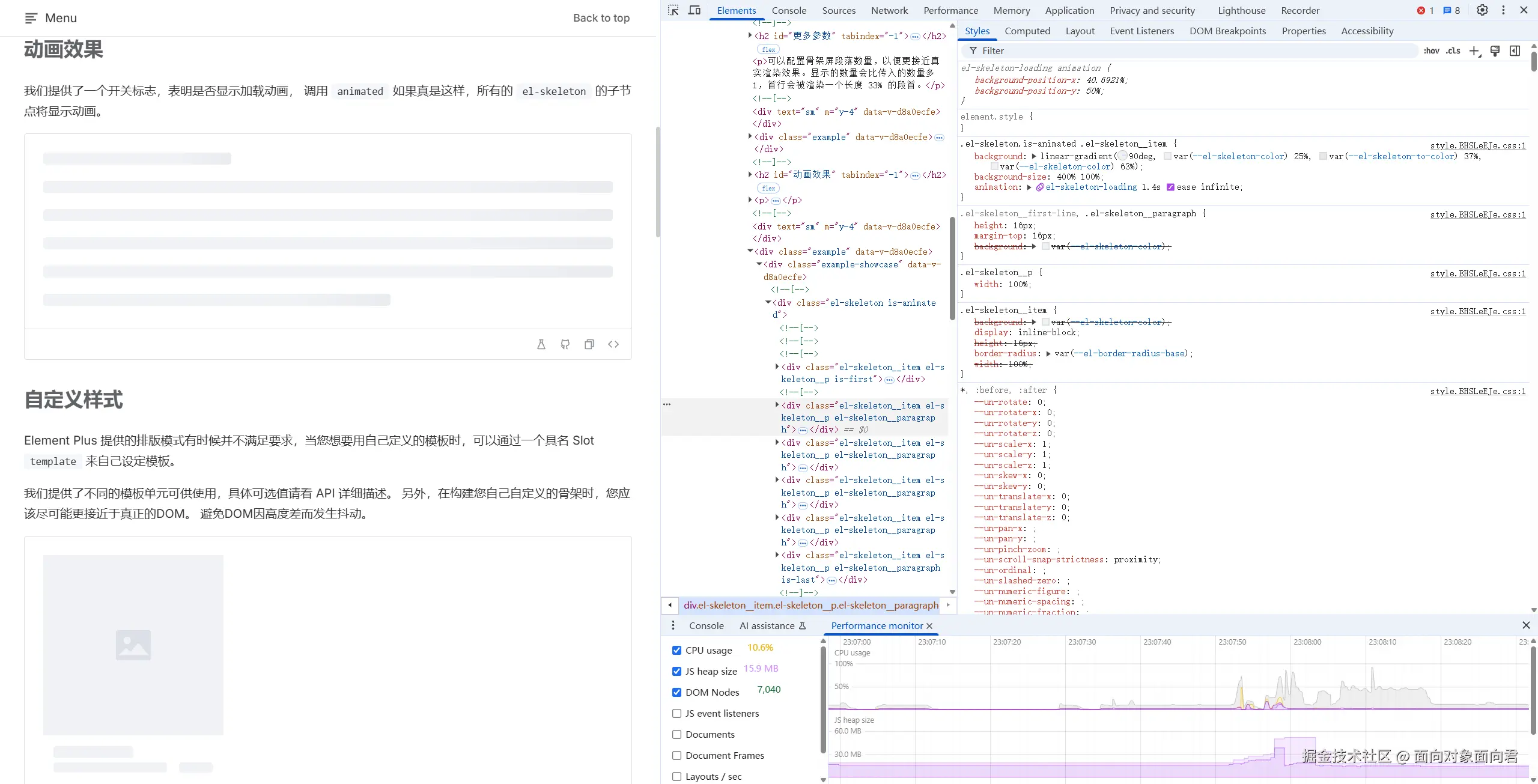Toggle the device toolbar icon
Viewport: 1538px width, 784px height.
pyautogui.click(x=695, y=10)
